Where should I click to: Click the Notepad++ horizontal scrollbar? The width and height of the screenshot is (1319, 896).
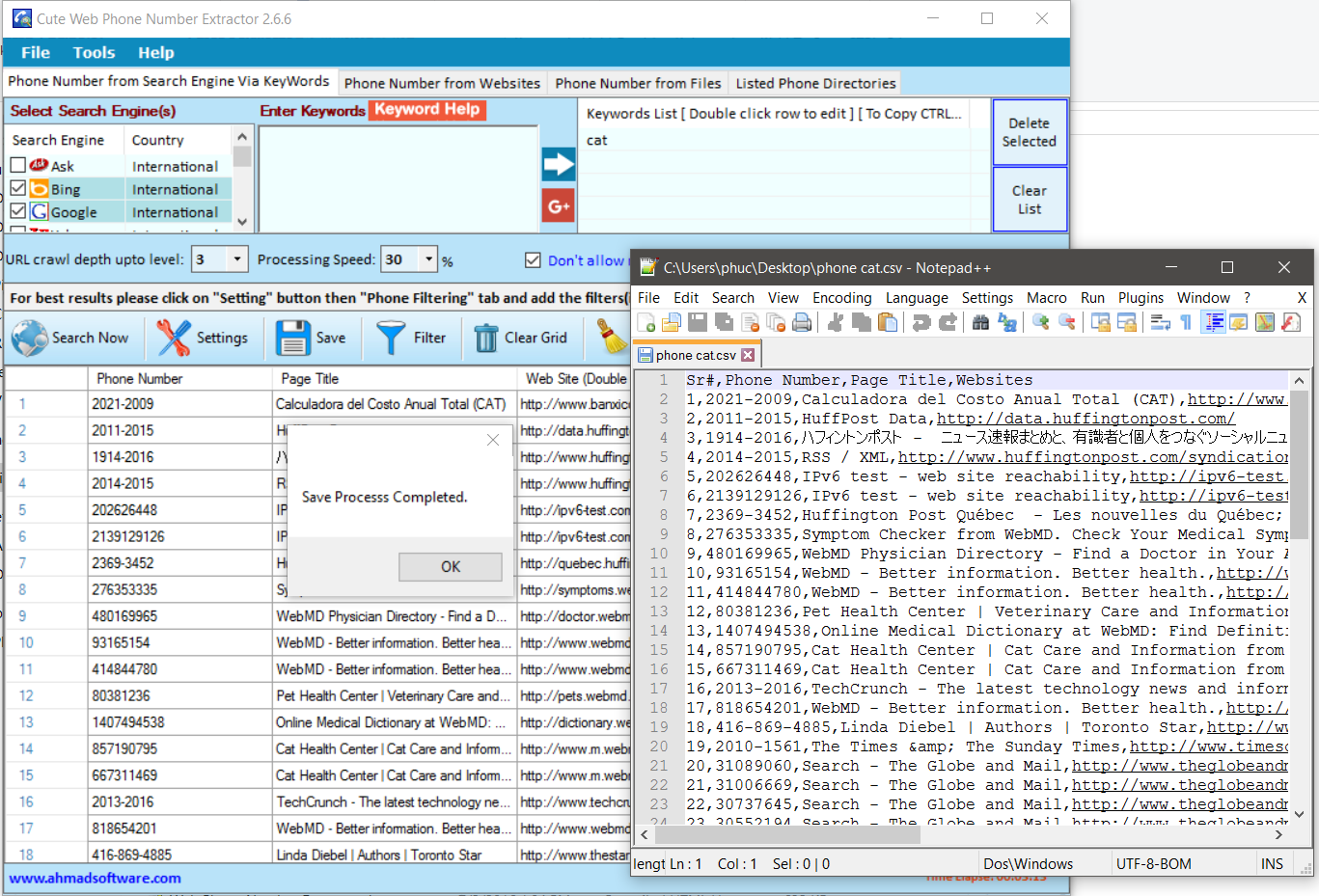tap(785, 835)
